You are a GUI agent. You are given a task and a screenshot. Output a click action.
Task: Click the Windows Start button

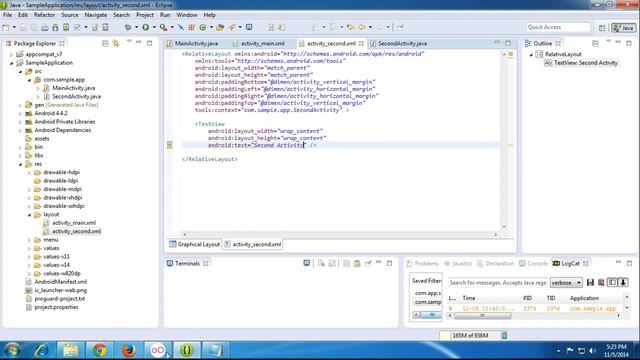12,350
